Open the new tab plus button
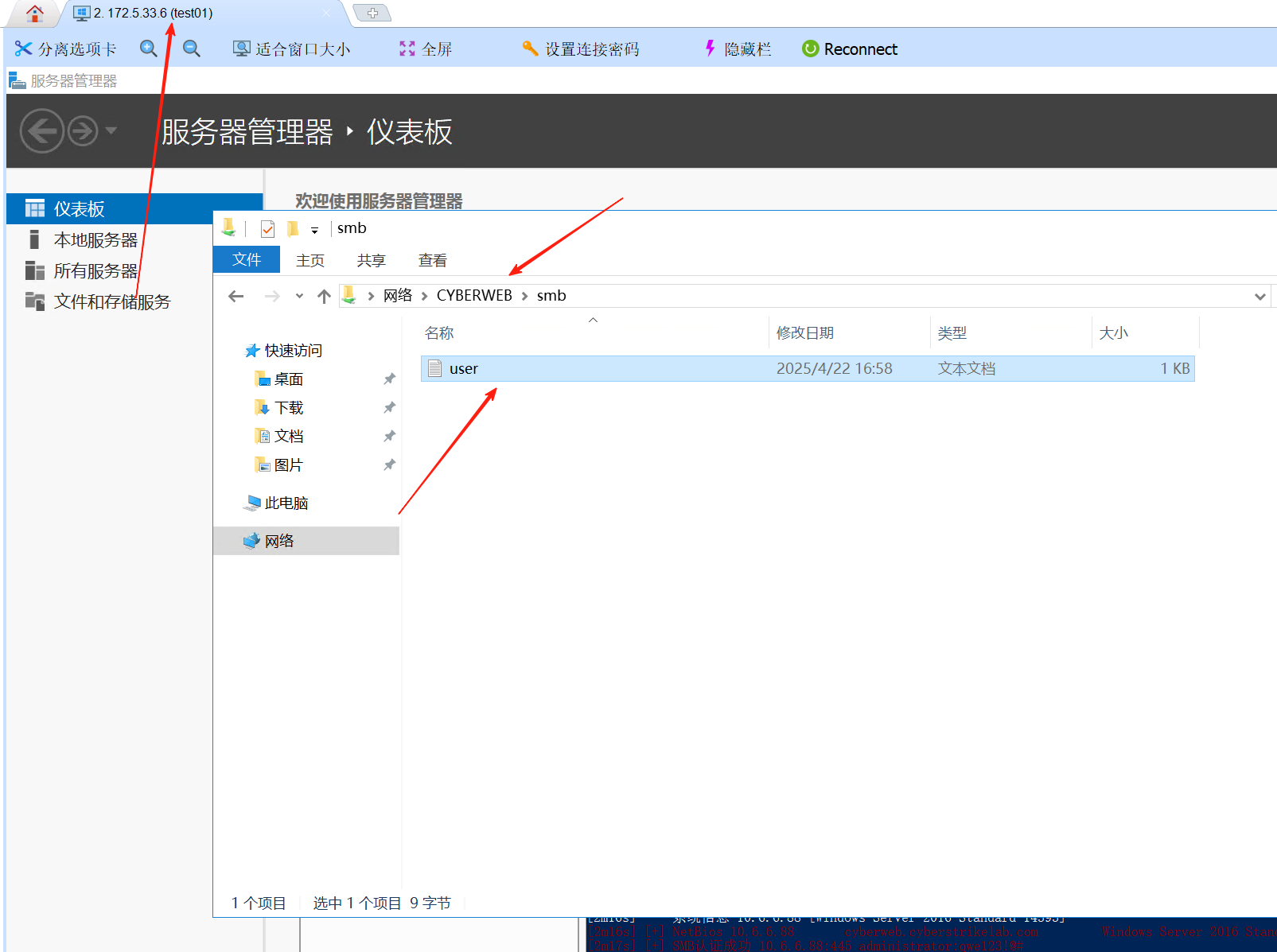Viewport: 1277px width, 952px height. [x=372, y=13]
